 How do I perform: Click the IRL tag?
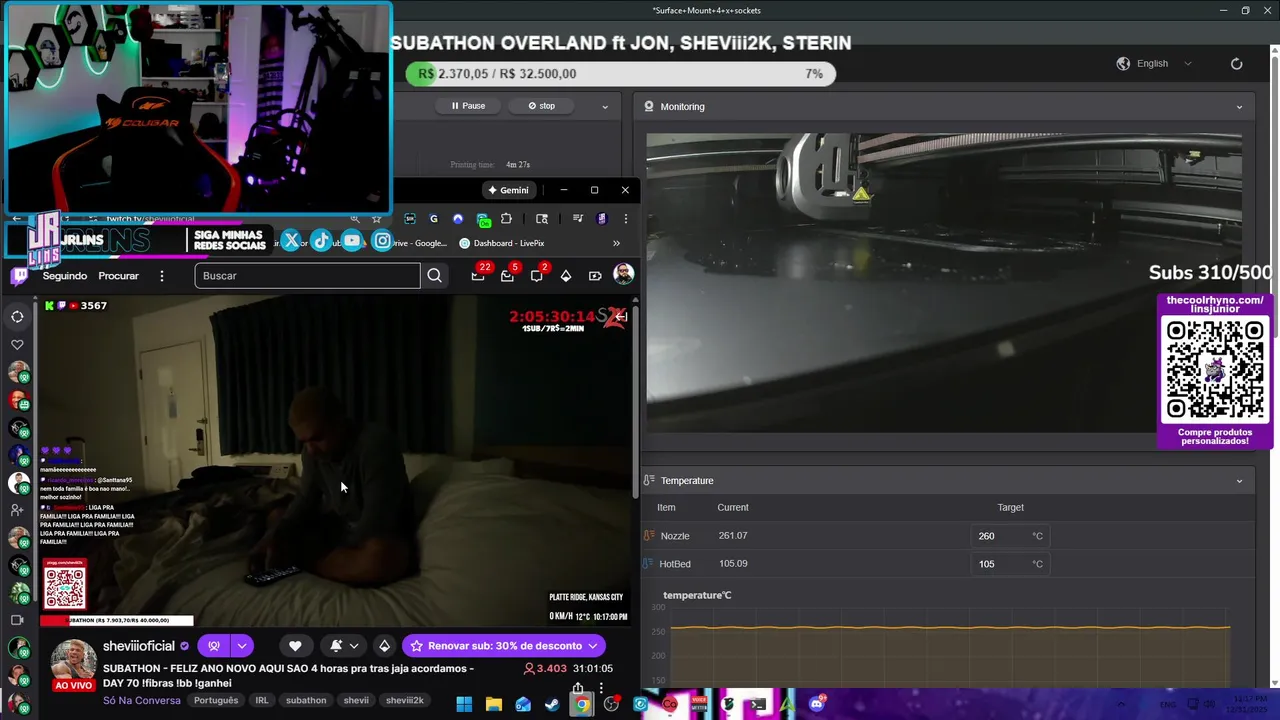point(262,700)
